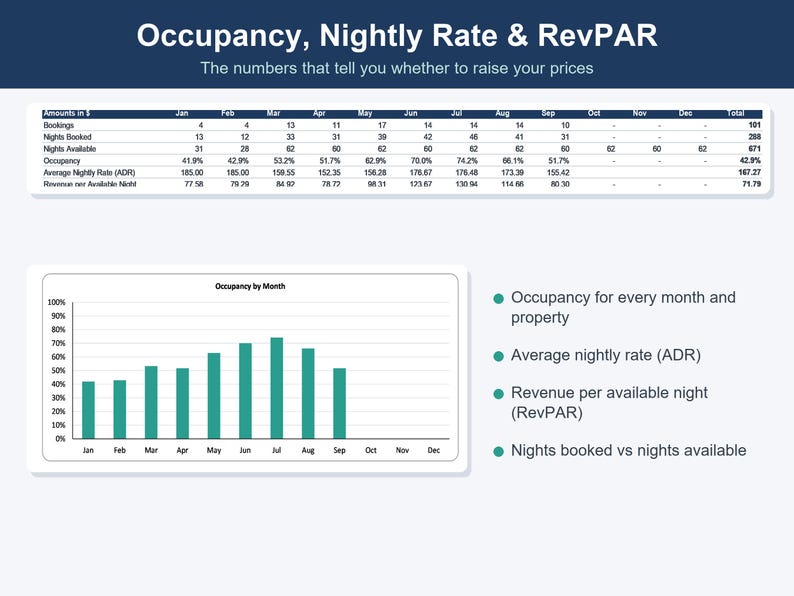Click the 'Oct' x-axis label on chart
Screen dimensions: 794x596
pos(371,450)
